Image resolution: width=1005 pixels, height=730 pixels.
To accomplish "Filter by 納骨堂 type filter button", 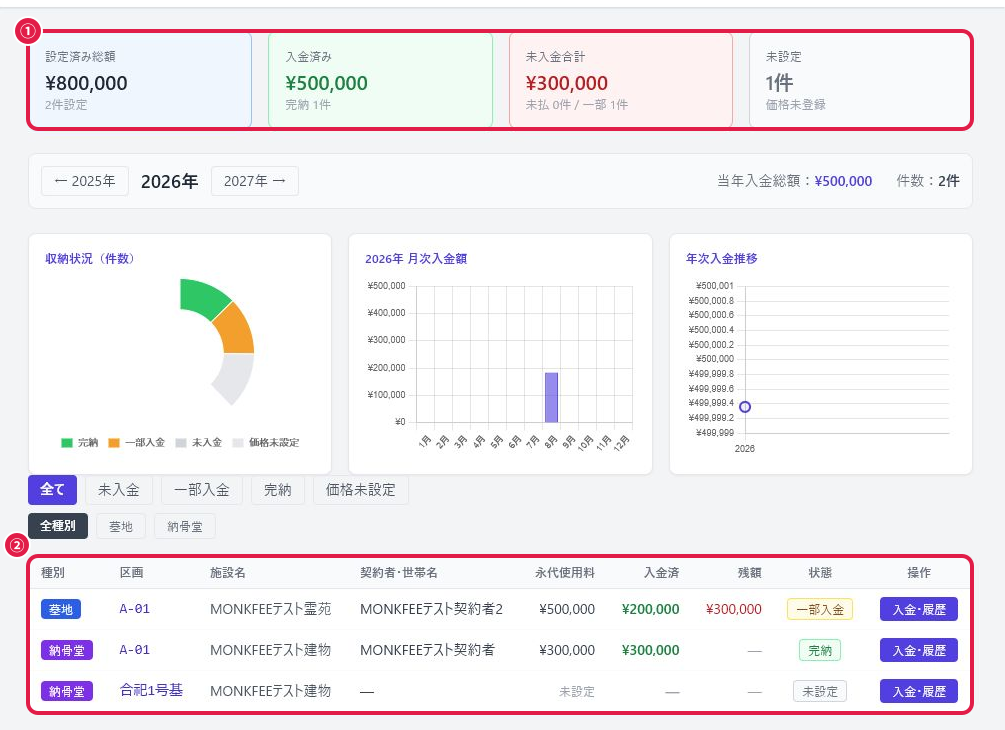I will point(185,526).
